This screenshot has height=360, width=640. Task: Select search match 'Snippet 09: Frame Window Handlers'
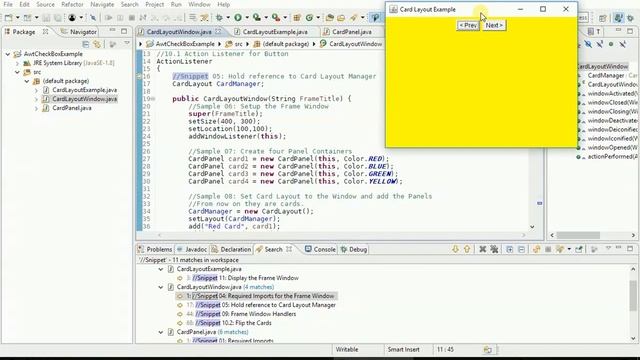[246, 314]
